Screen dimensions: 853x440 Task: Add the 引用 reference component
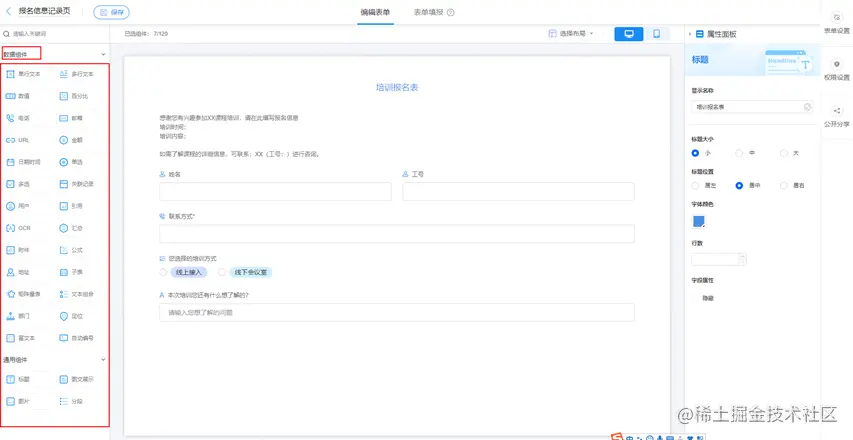point(71,206)
